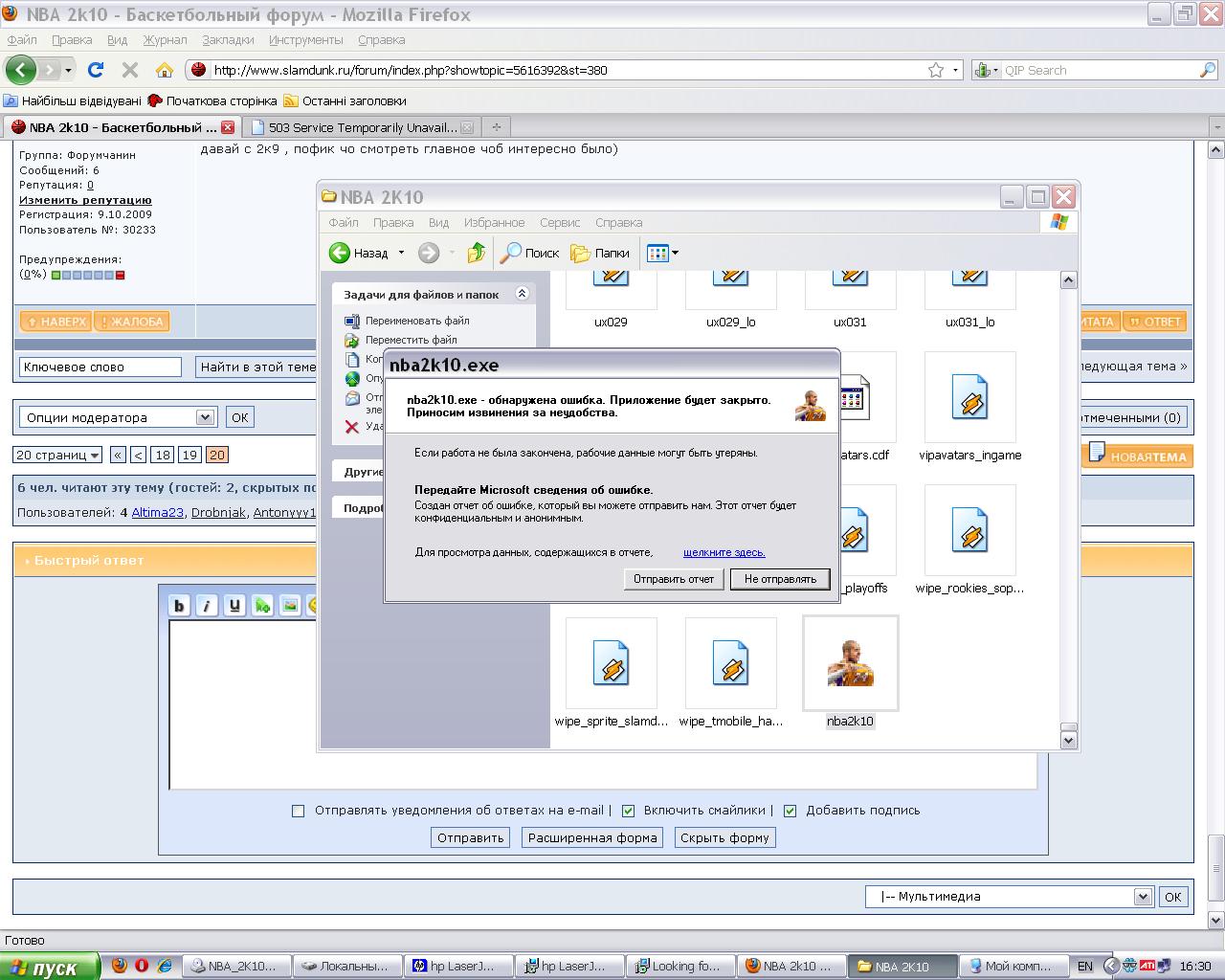Open the пуск Start button
Image resolution: width=1225 pixels, height=980 pixels.
50,967
